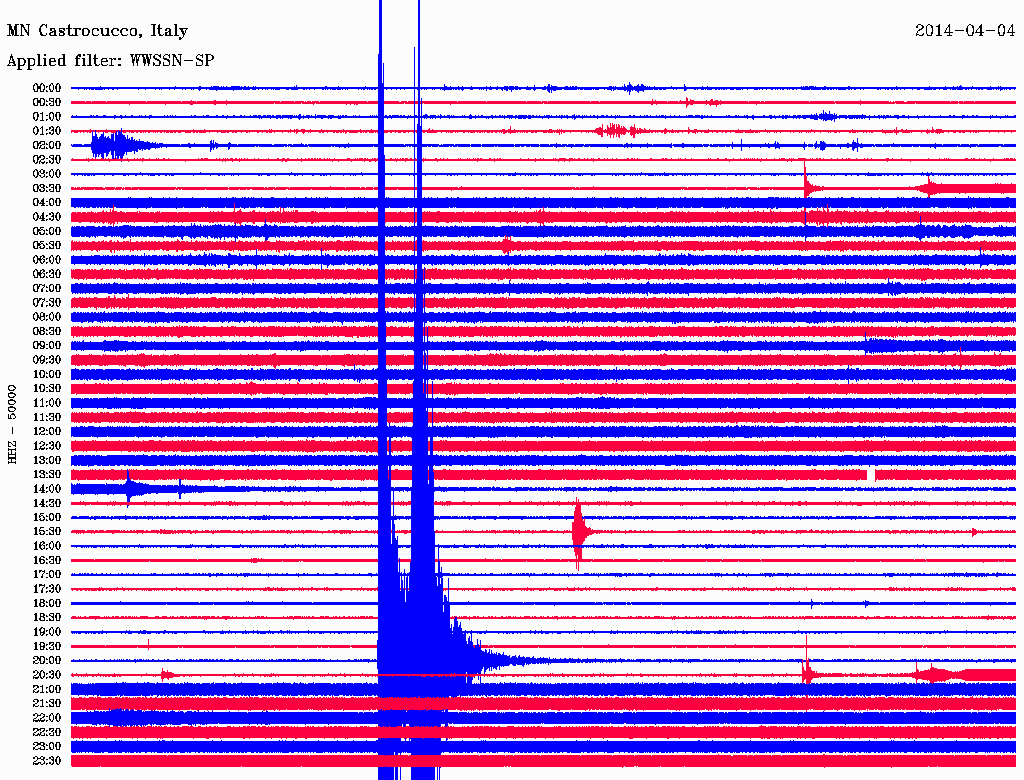
Task: Select the 03:30 row label
Action: coord(47,188)
